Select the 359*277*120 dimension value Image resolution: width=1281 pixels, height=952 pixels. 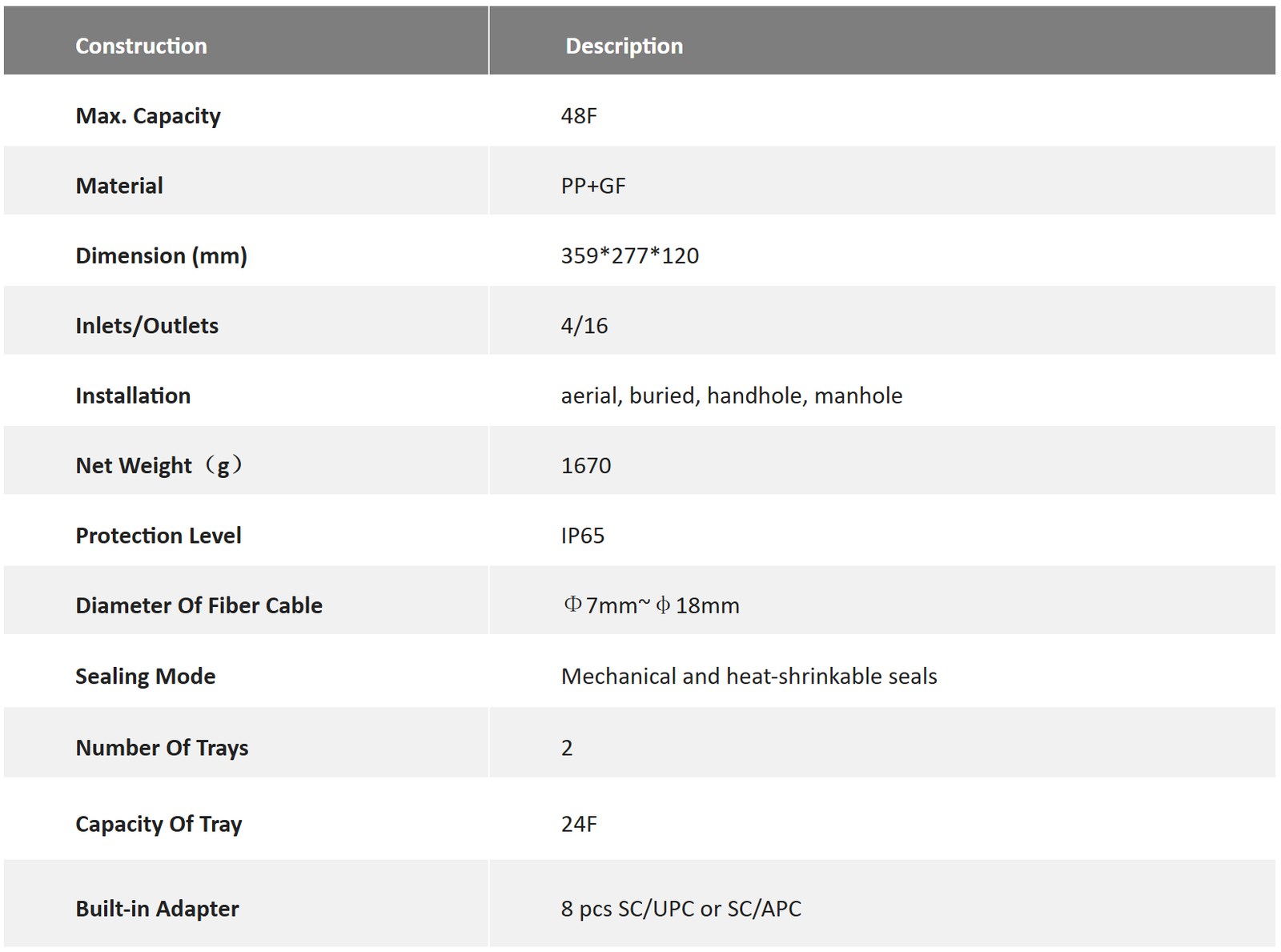coord(629,255)
